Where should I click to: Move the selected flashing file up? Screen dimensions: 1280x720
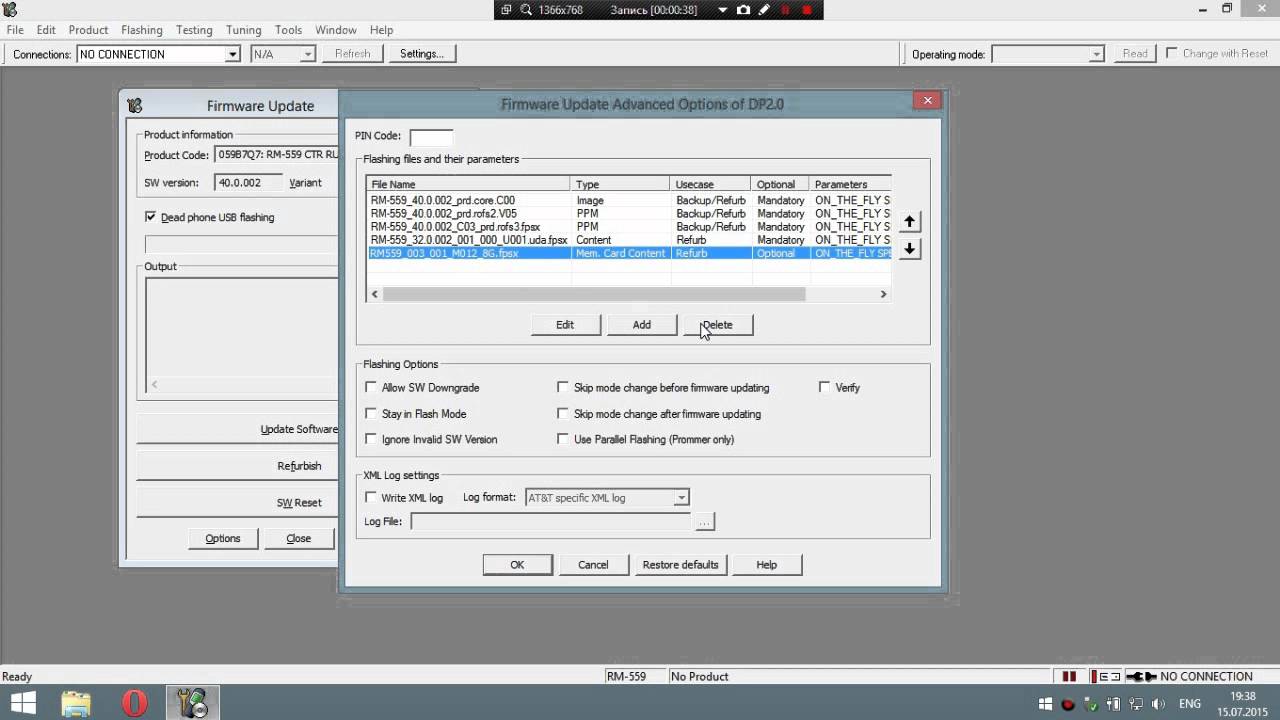909,221
